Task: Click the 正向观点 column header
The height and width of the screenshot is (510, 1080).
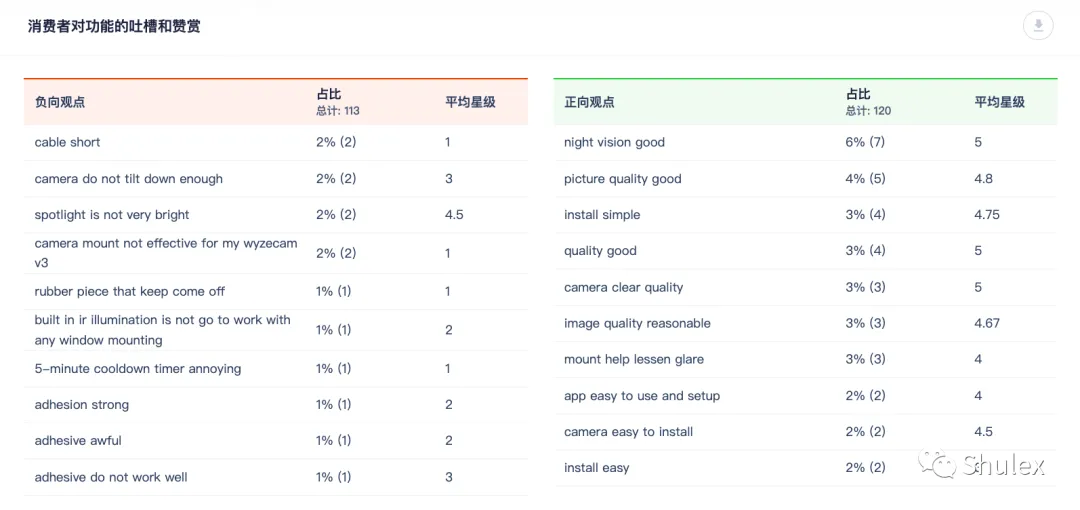Action: coord(589,102)
